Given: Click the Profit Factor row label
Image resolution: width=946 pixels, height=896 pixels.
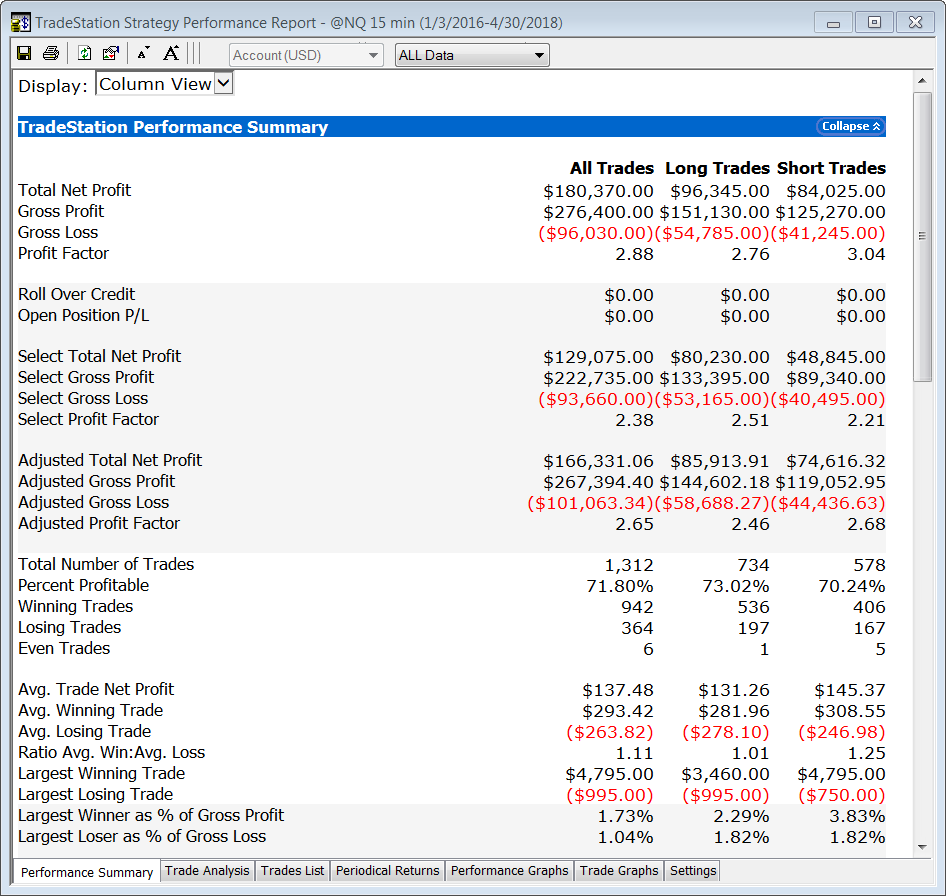Looking at the screenshot, I should click(63, 253).
